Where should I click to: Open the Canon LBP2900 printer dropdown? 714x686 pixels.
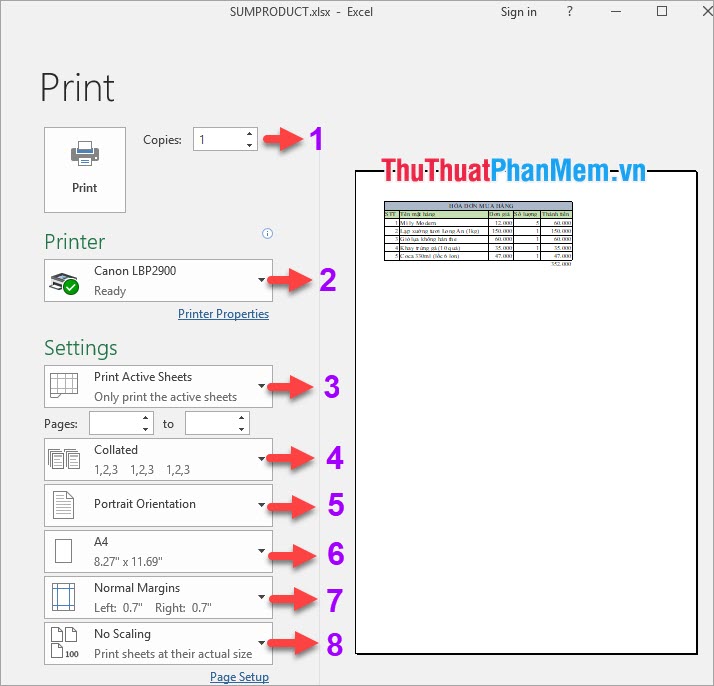pyautogui.click(x=158, y=280)
